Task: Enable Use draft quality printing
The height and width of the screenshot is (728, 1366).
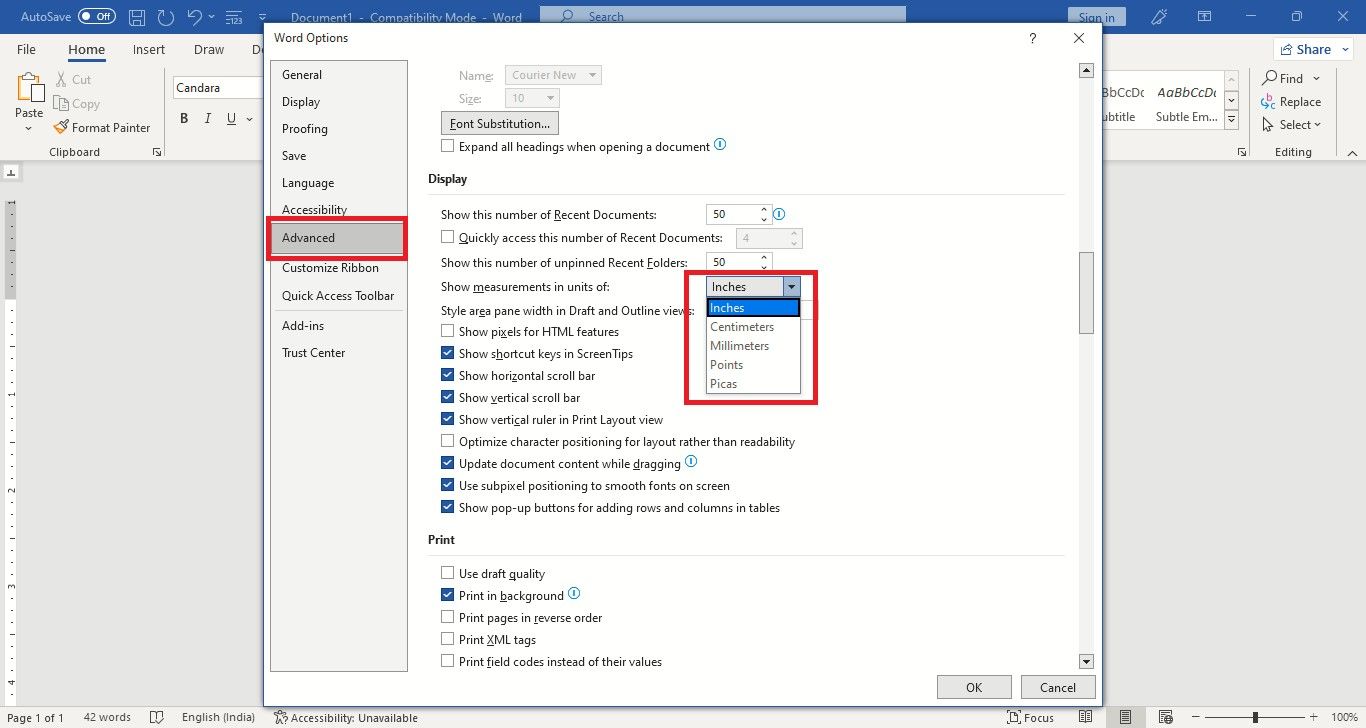Action: (448, 573)
